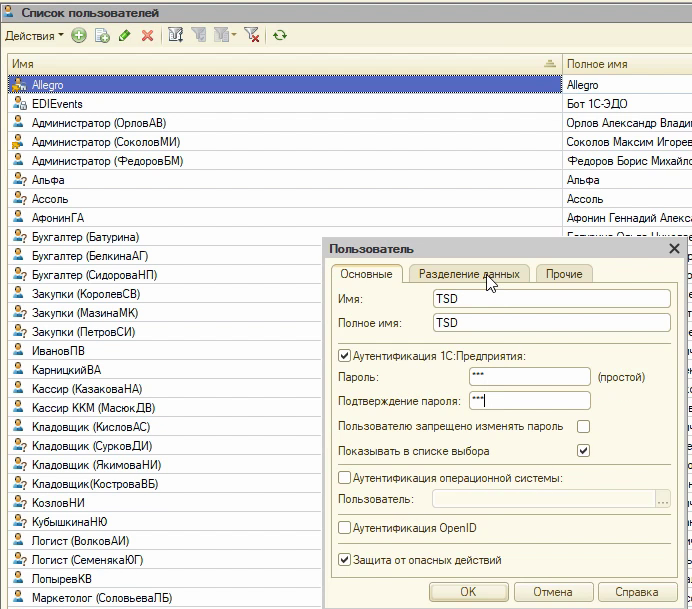Select the Логист (СеменякаЮГ) row
Image resolution: width=692 pixels, height=609 pixels.
point(165,560)
